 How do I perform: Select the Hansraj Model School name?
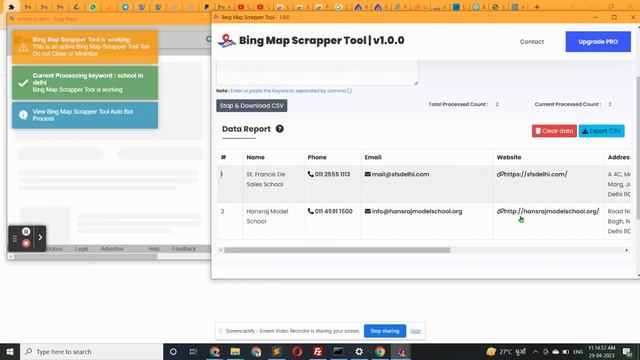267,216
